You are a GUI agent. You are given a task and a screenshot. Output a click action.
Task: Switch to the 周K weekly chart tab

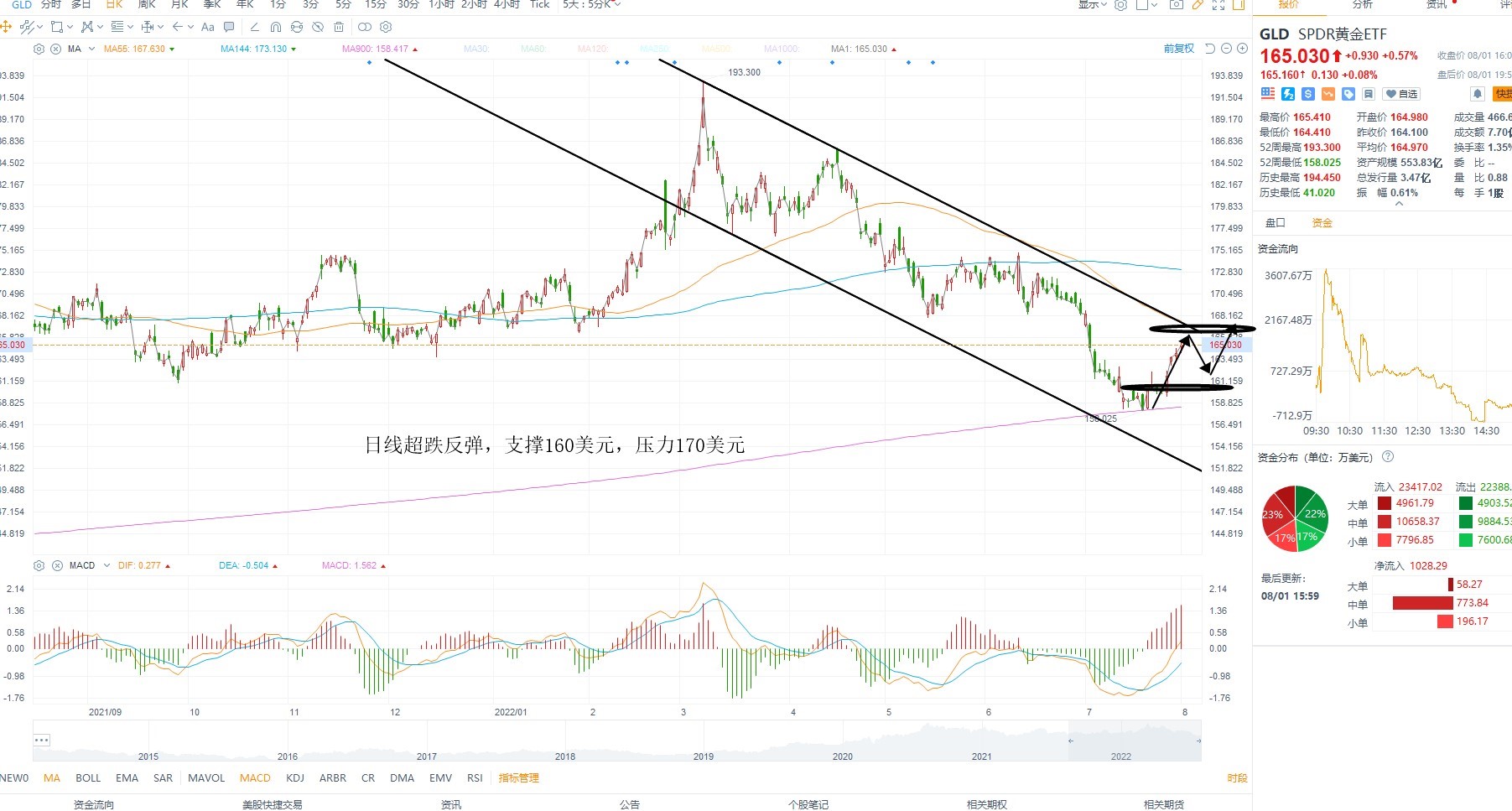[x=147, y=4]
